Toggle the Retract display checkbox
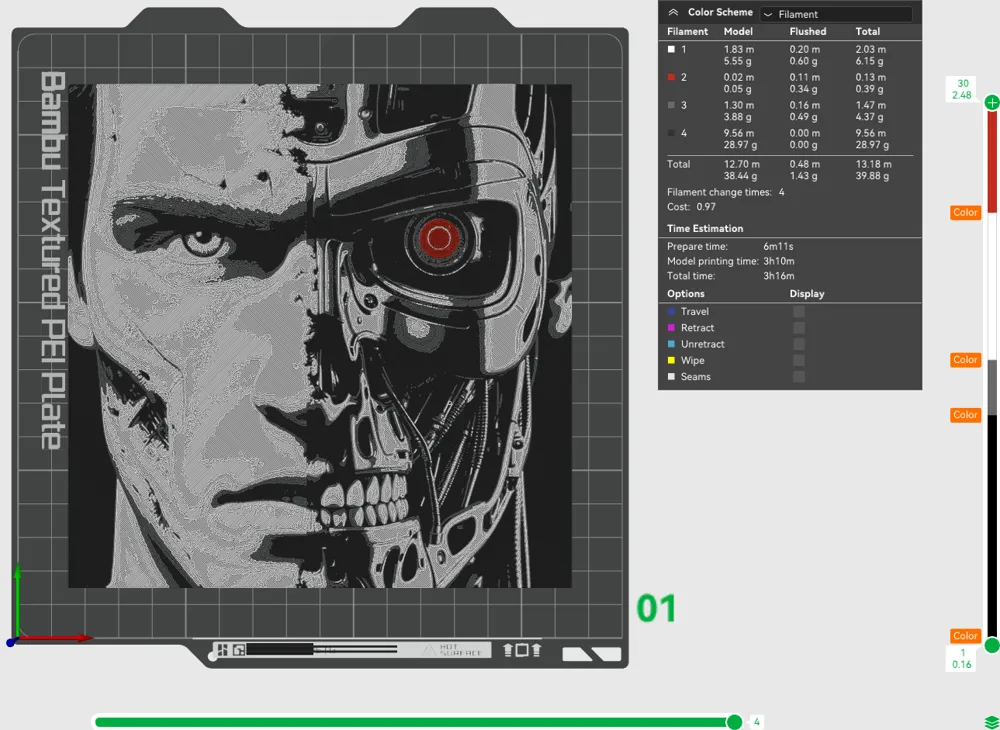 pyautogui.click(x=798, y=327)
